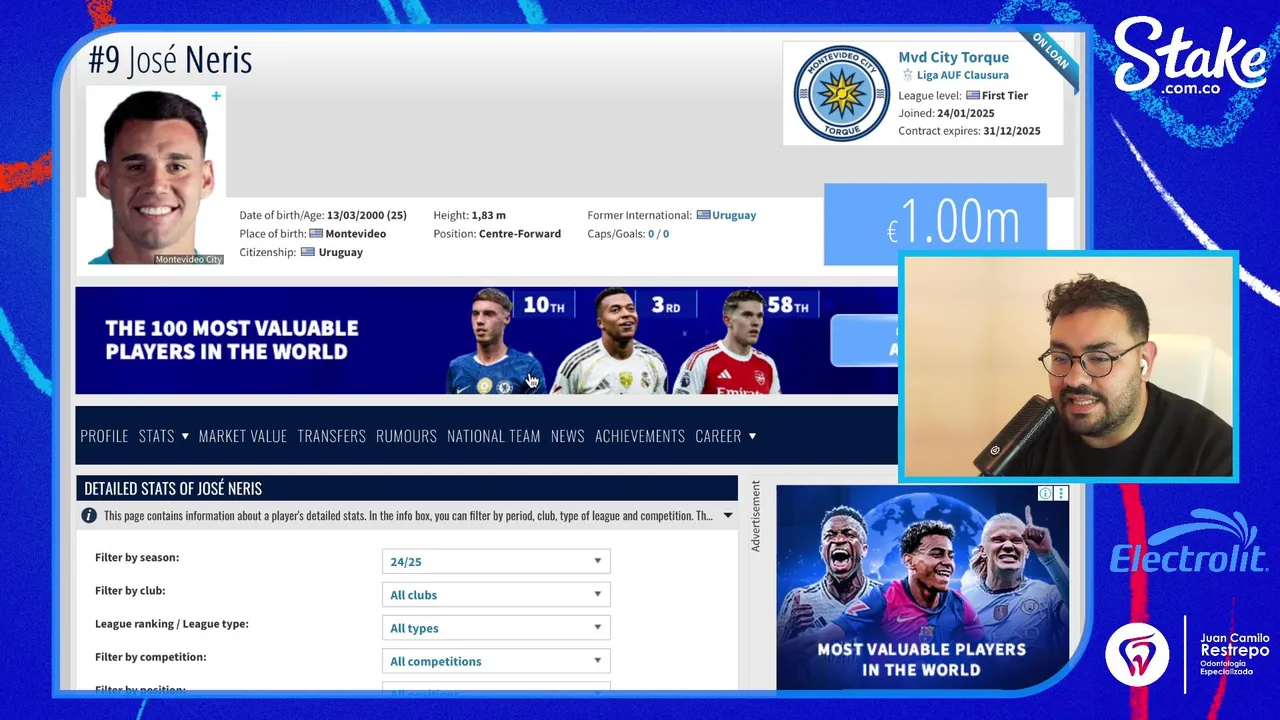This screenshot has width=1280, height=720.
Task: Click the plus icon on player photo
Action: [216, 96]
